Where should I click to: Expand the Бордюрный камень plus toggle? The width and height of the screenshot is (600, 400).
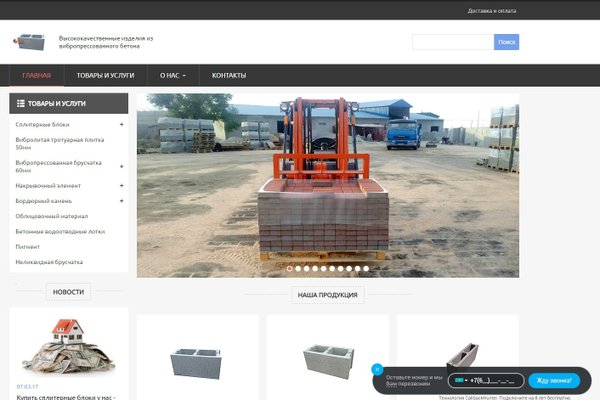pos(121,200)
